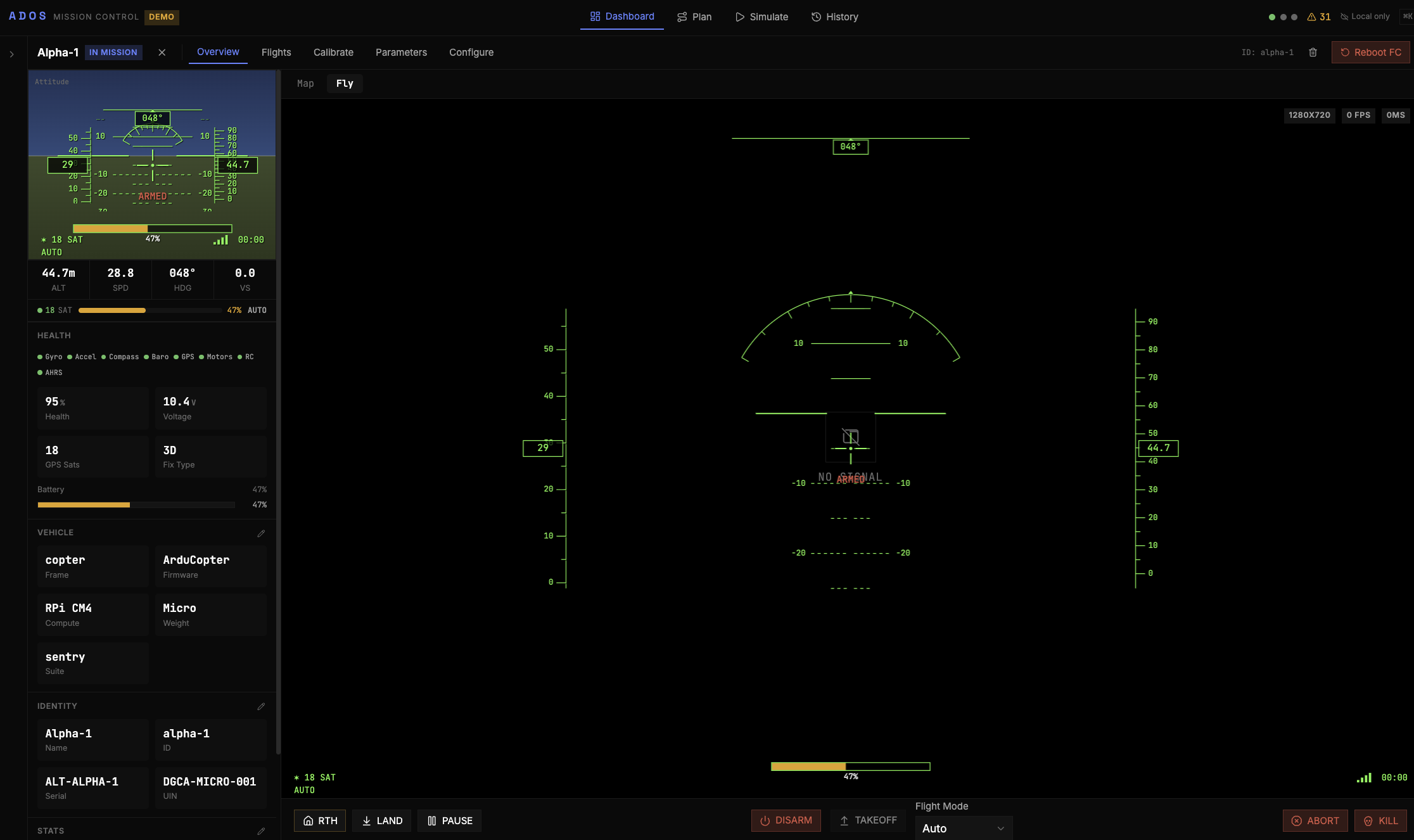The image size is (1414, 840).
Task: Select the Fly view toggle
Action: [x=344, y=83]
